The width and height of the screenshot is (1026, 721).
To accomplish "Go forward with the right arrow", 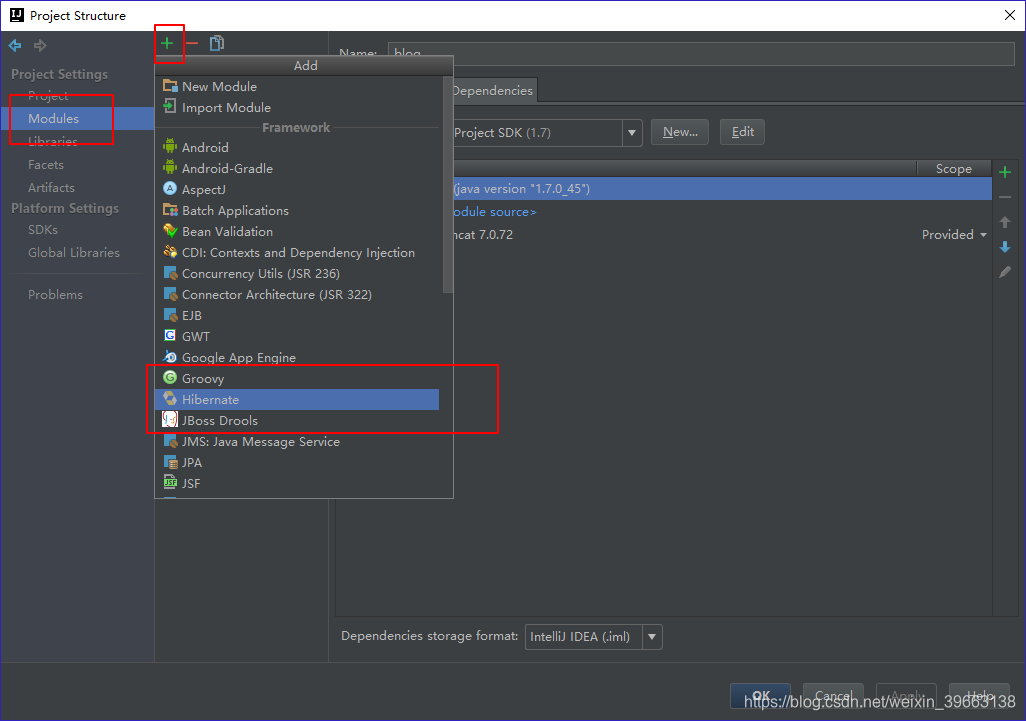I will (40, 45).
